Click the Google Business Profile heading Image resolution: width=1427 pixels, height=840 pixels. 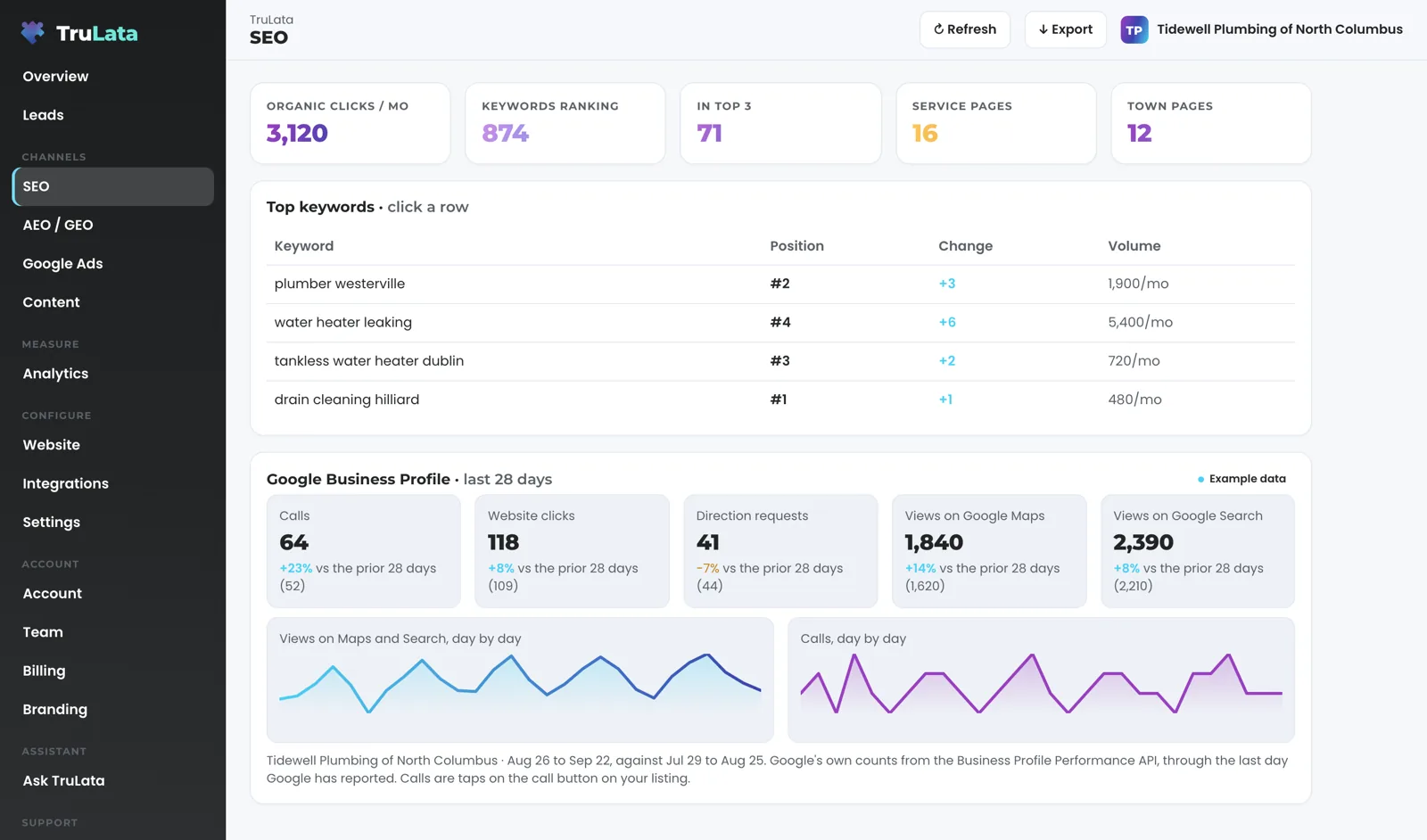click(x=359, y=480)
